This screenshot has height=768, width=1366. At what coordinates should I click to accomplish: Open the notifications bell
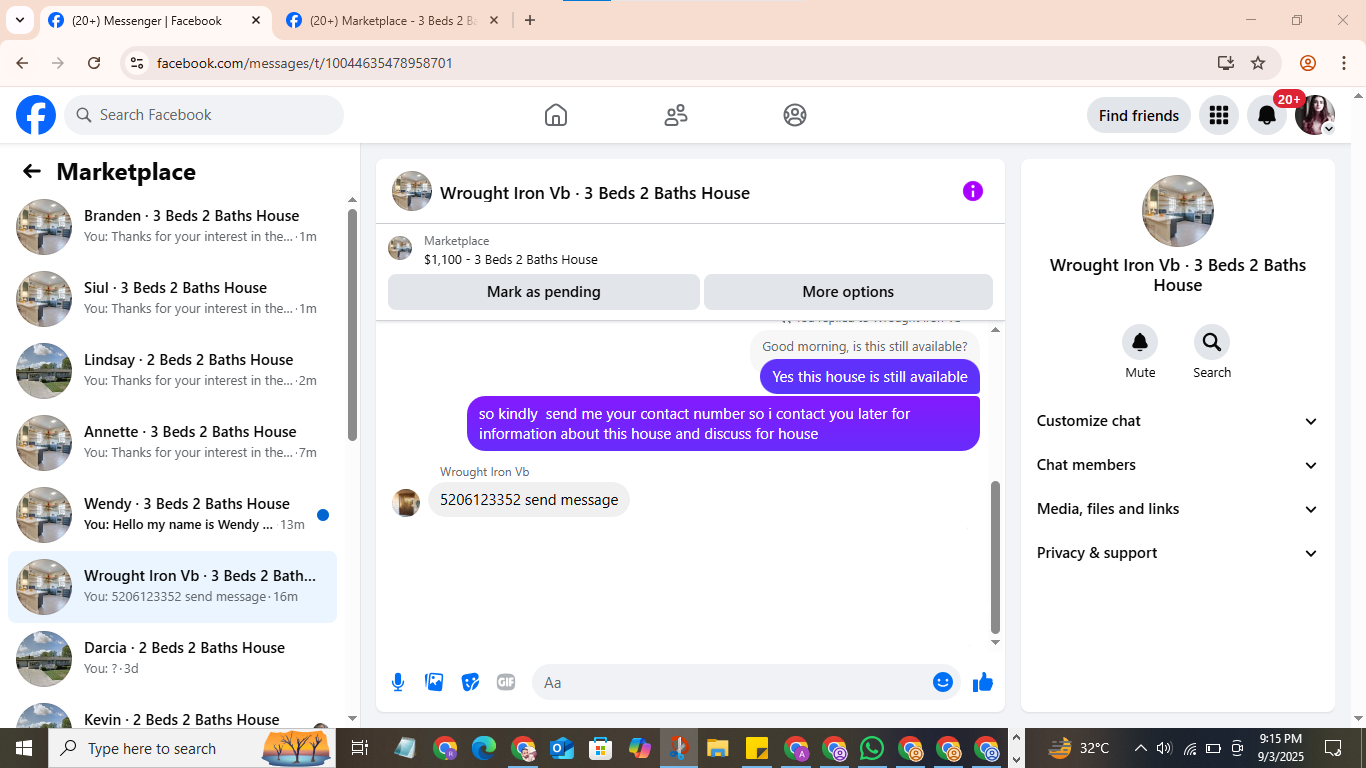(x=1266, y=115)
